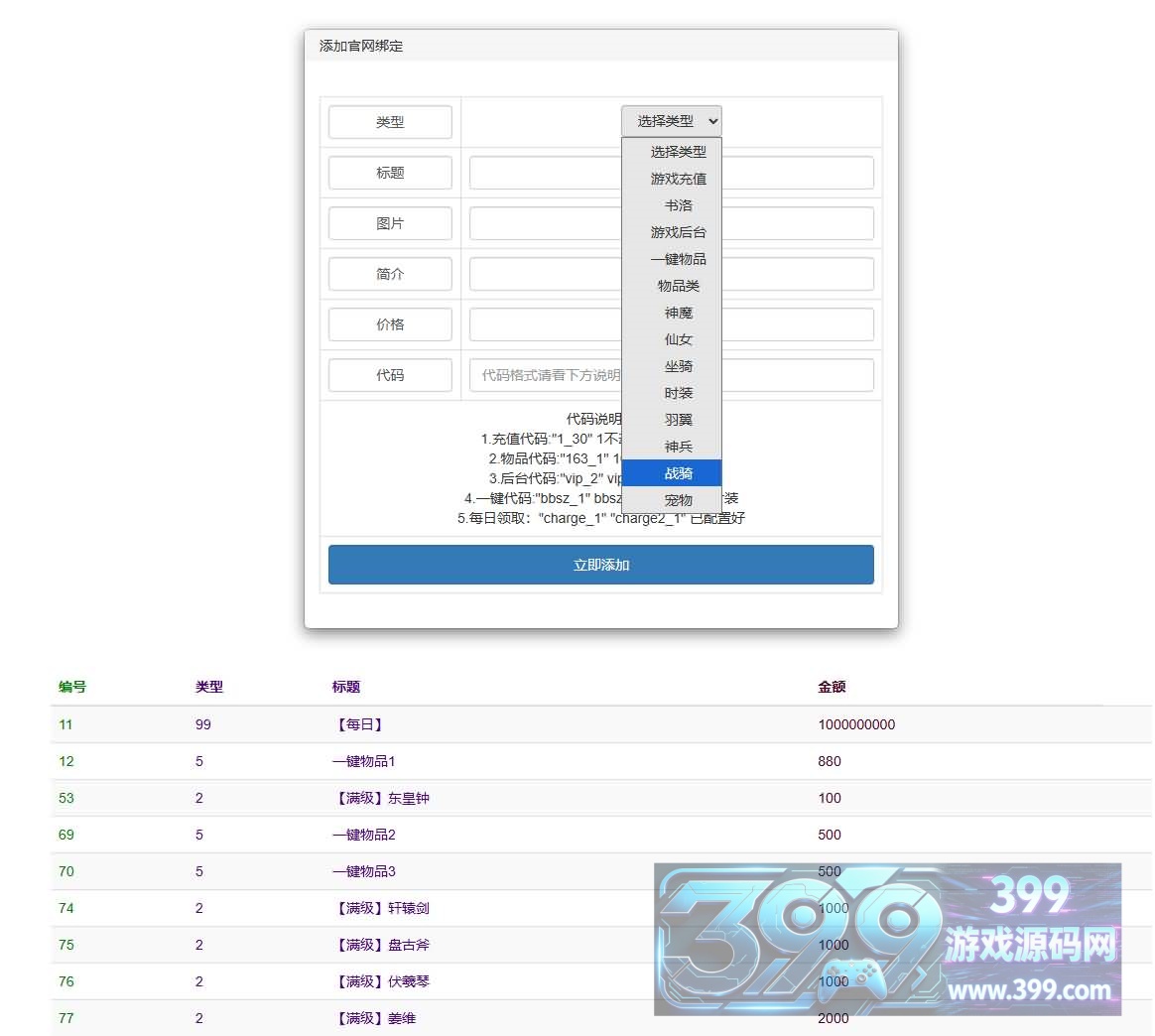1155x1036 pixels.
Task: Click the 5.每日领取 charge_1 description line
Action: pyautogui.click(x=601, y=518)
